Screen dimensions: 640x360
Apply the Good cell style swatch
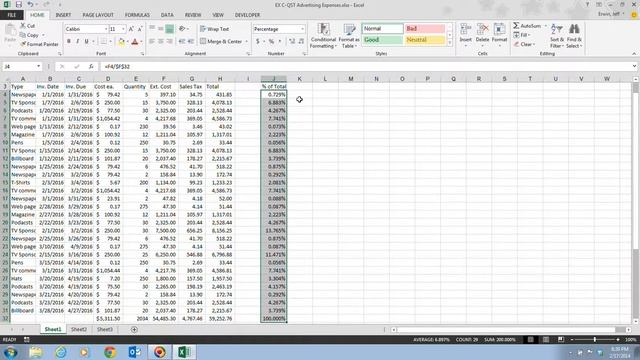[382, 40]
